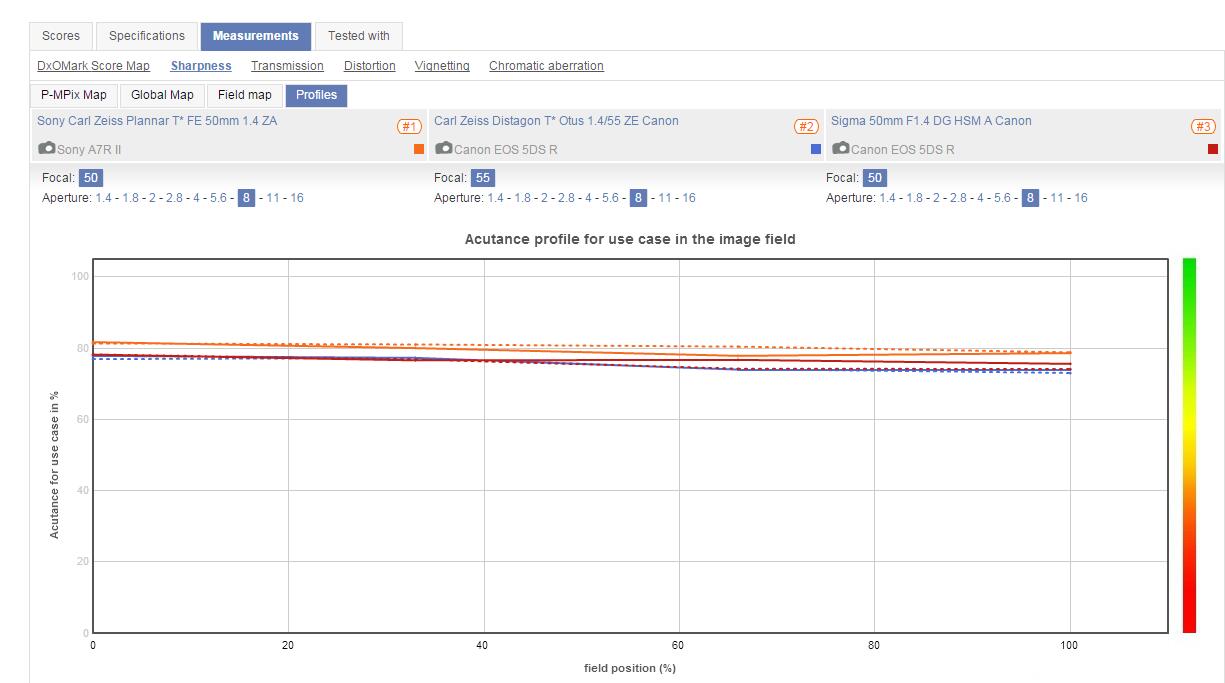
Task: Open the Specifications tab
Action: 147,36
